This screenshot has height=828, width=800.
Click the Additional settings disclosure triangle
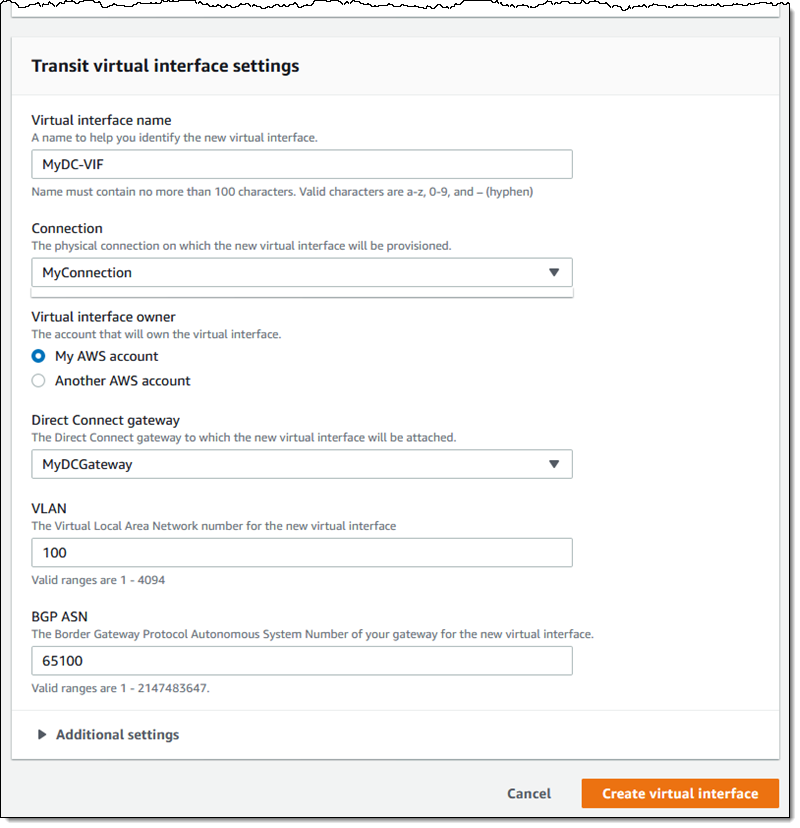click(x=42, y=735)
